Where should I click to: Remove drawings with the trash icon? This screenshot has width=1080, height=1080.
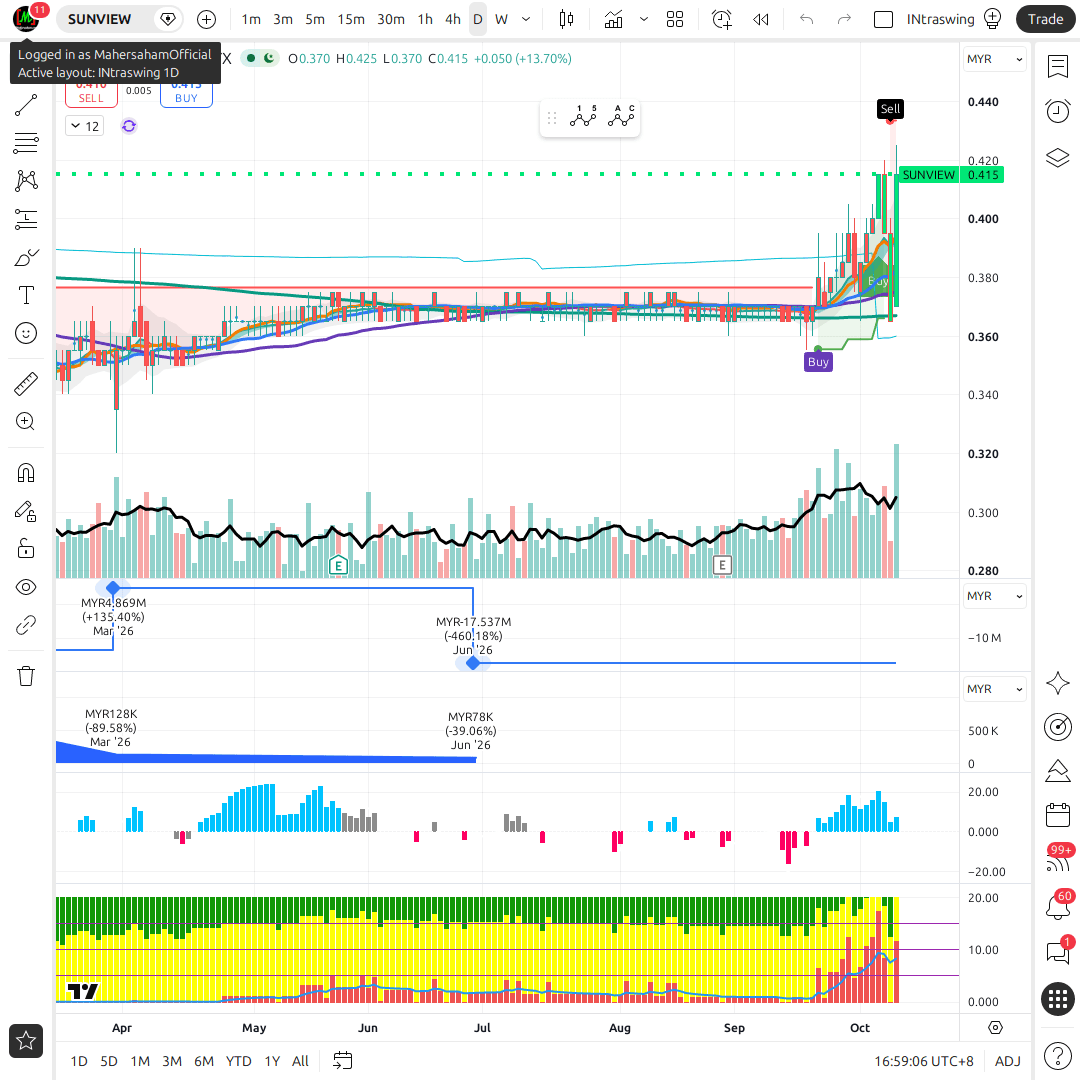25,676
